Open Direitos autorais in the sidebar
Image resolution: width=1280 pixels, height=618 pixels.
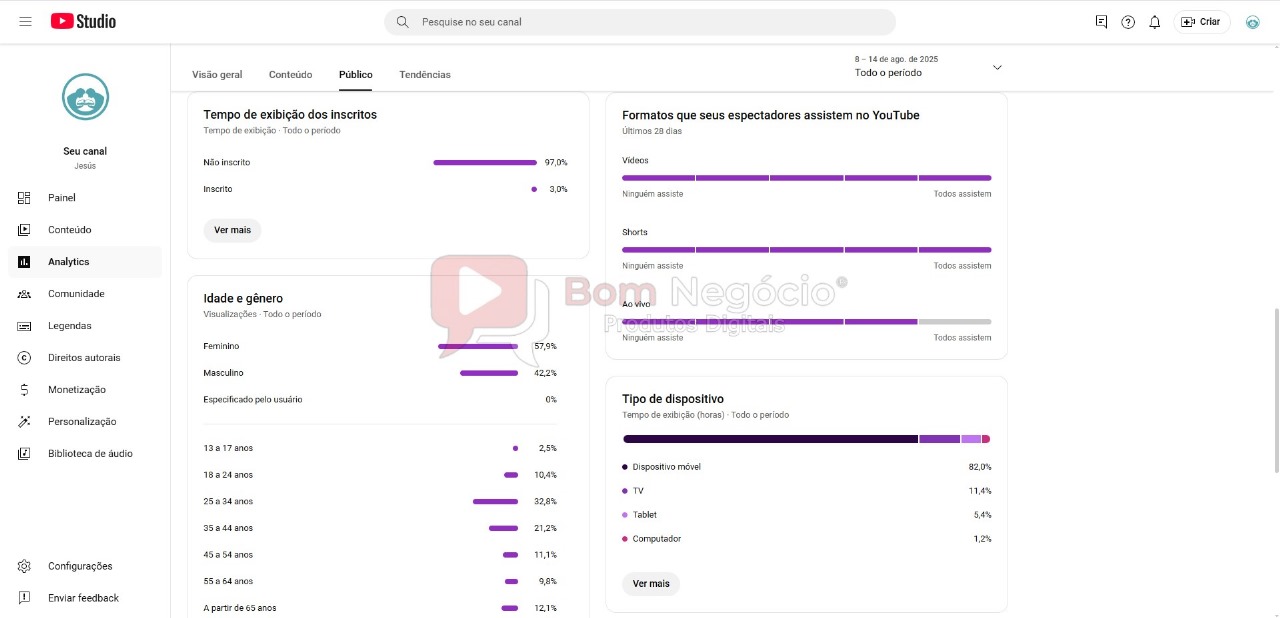click(x=85, y=358)
